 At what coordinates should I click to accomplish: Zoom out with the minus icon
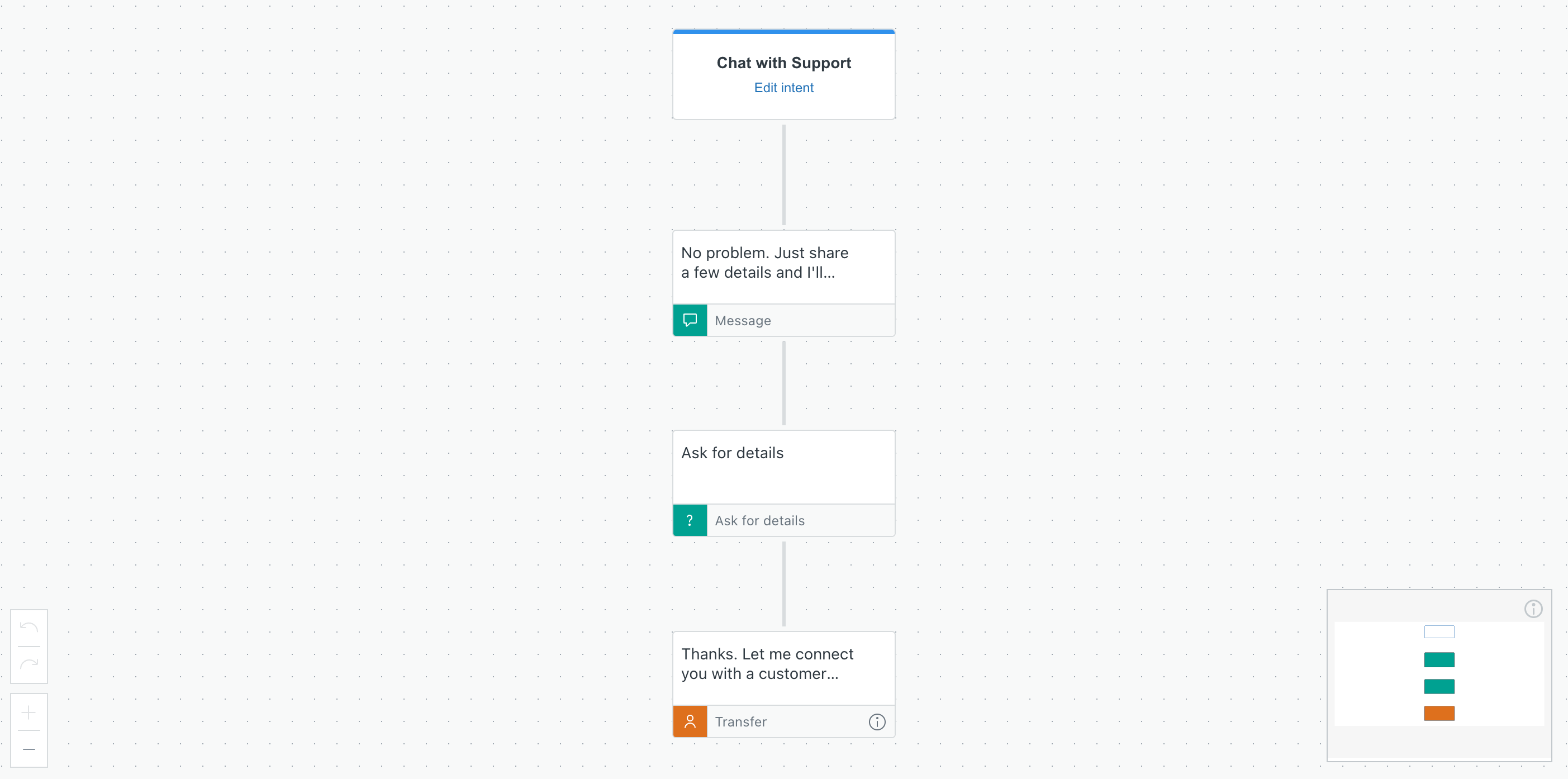click(28, 749)
